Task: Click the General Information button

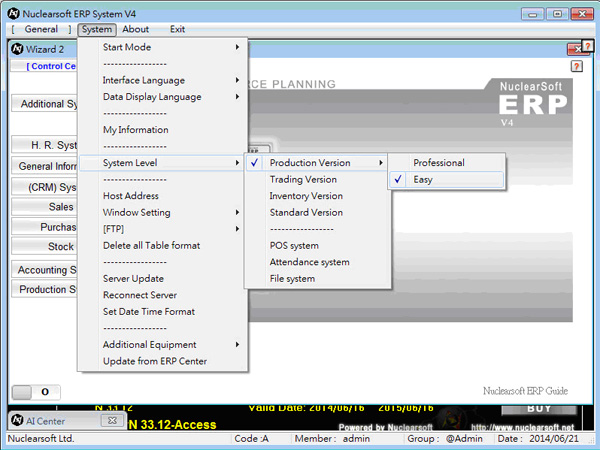Action: (x=44, y=166)
